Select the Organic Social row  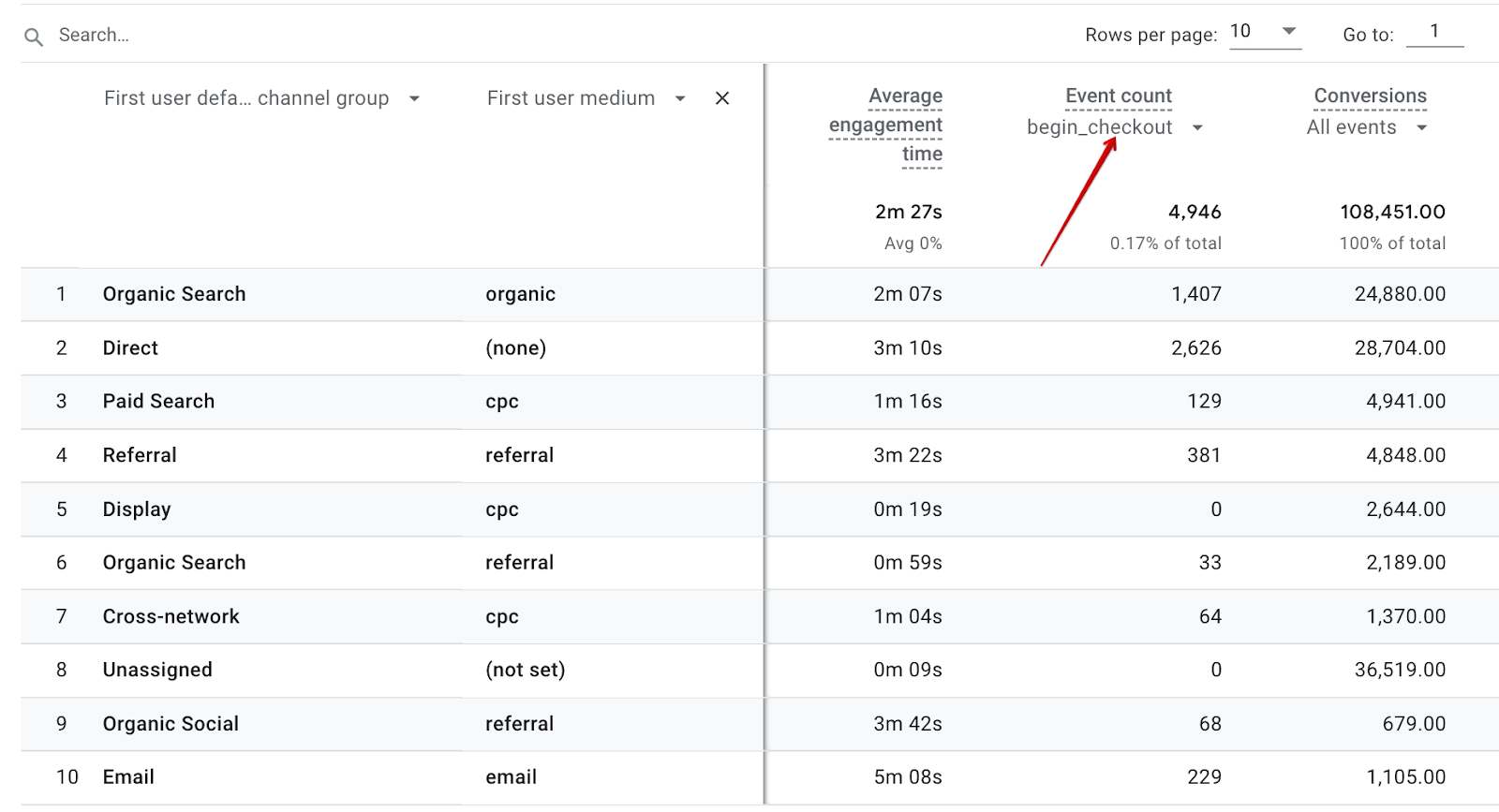point(171,724)
